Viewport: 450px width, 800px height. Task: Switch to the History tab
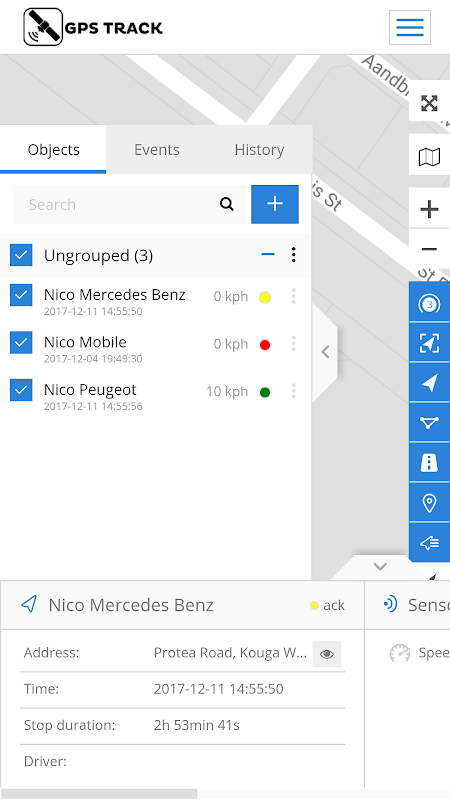(x=259, y=149)
